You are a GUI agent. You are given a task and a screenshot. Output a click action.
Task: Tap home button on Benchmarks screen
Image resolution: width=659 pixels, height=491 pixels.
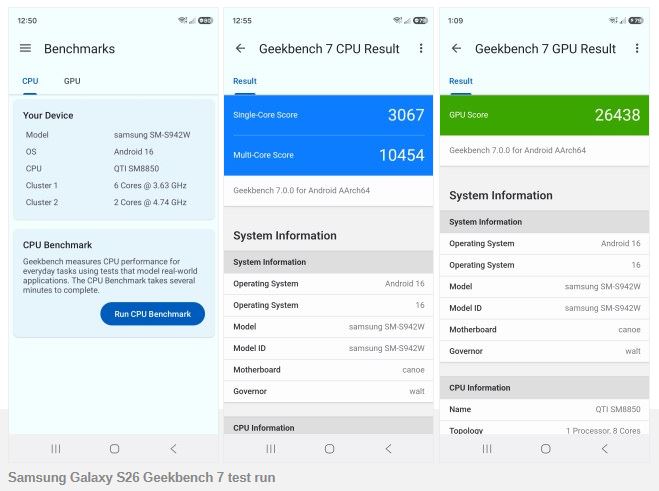[x=114, y=449]
